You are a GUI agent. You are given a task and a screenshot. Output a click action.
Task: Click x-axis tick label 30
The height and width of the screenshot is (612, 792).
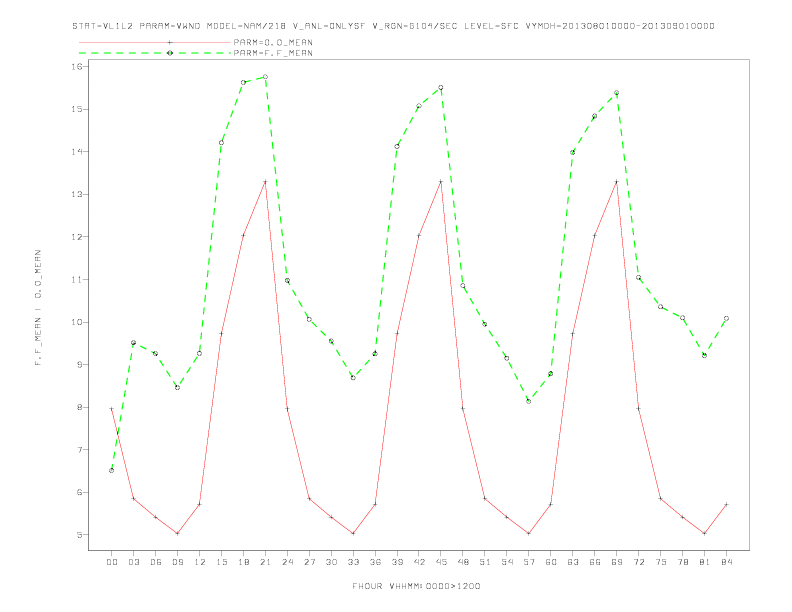pyautogui.click(x=331, y=562)
